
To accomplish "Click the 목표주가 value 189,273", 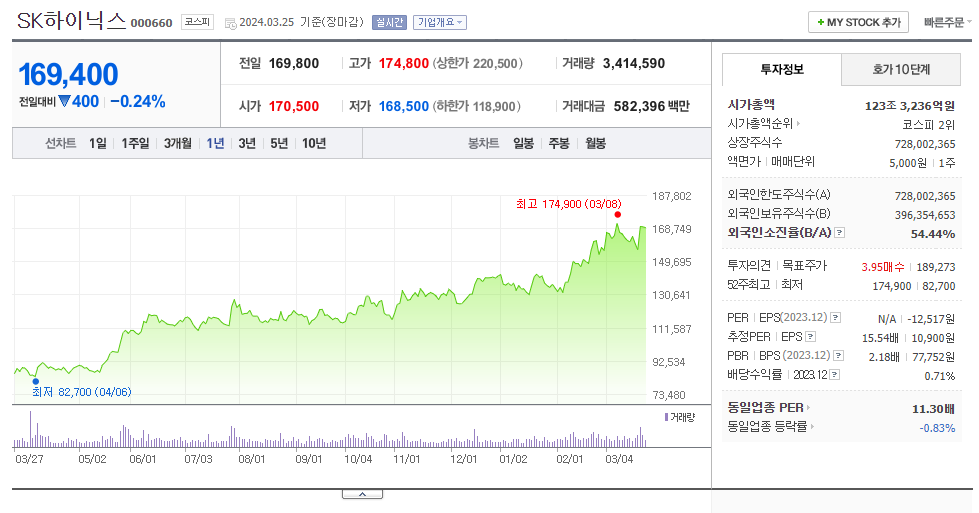I will 936,267.
